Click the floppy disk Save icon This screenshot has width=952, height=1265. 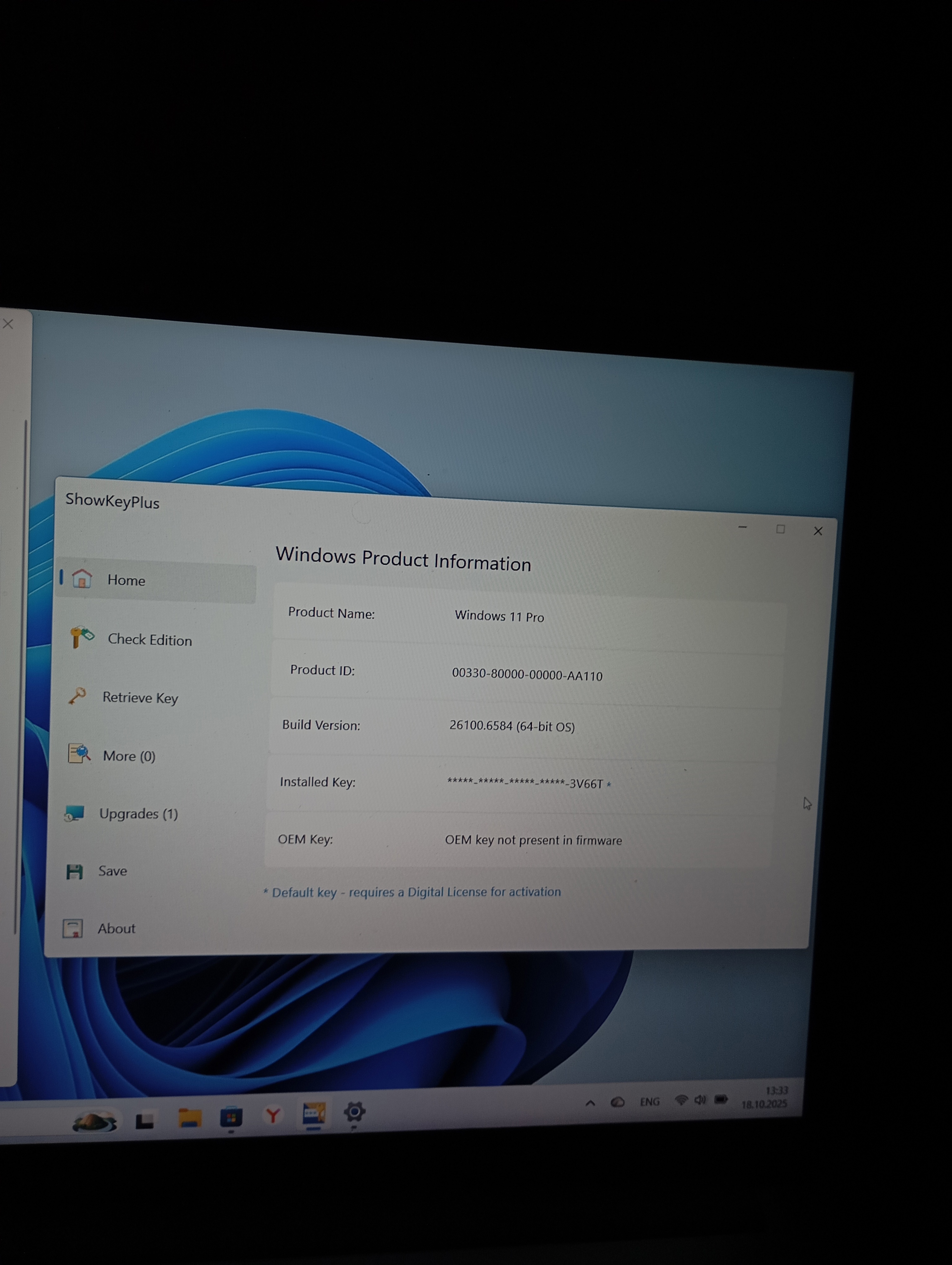point(74,872)
